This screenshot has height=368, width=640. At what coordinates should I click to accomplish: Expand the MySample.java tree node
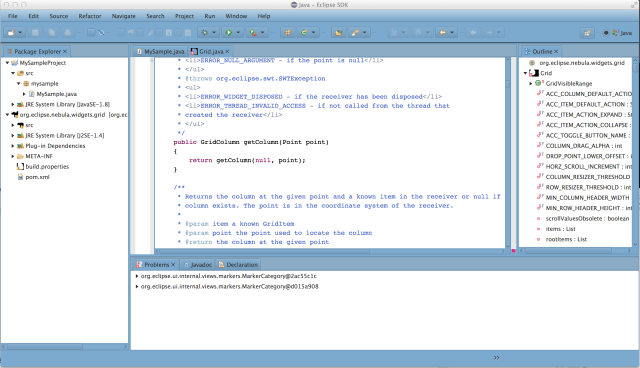[x=24, y=94]
